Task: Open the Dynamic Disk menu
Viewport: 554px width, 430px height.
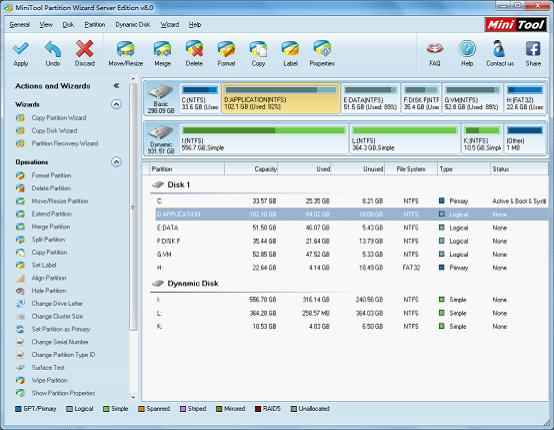Action: click(x=133, y=25)
